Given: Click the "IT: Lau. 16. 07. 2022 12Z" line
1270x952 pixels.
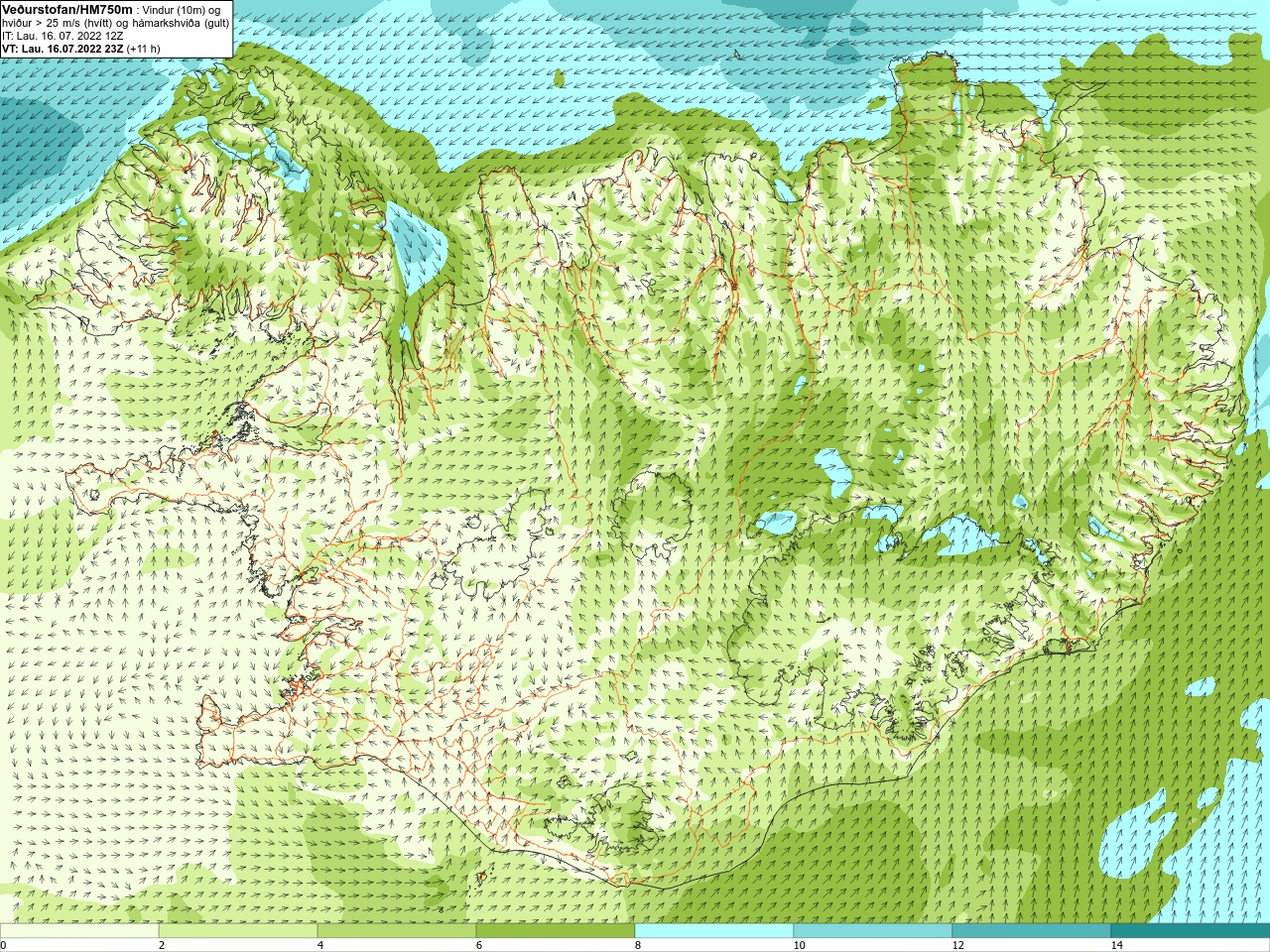Looking at the screenshot, I should [x=63, y=36].
